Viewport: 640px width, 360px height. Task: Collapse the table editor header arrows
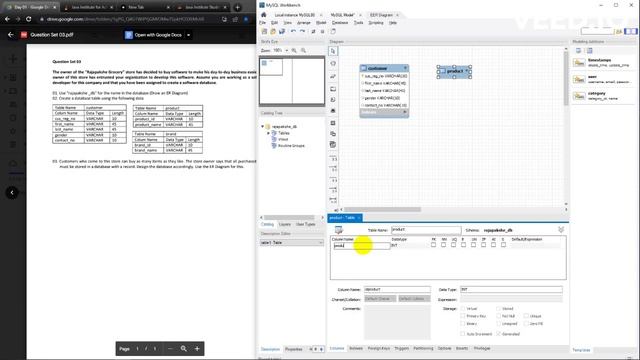click(x=561, y=230)
